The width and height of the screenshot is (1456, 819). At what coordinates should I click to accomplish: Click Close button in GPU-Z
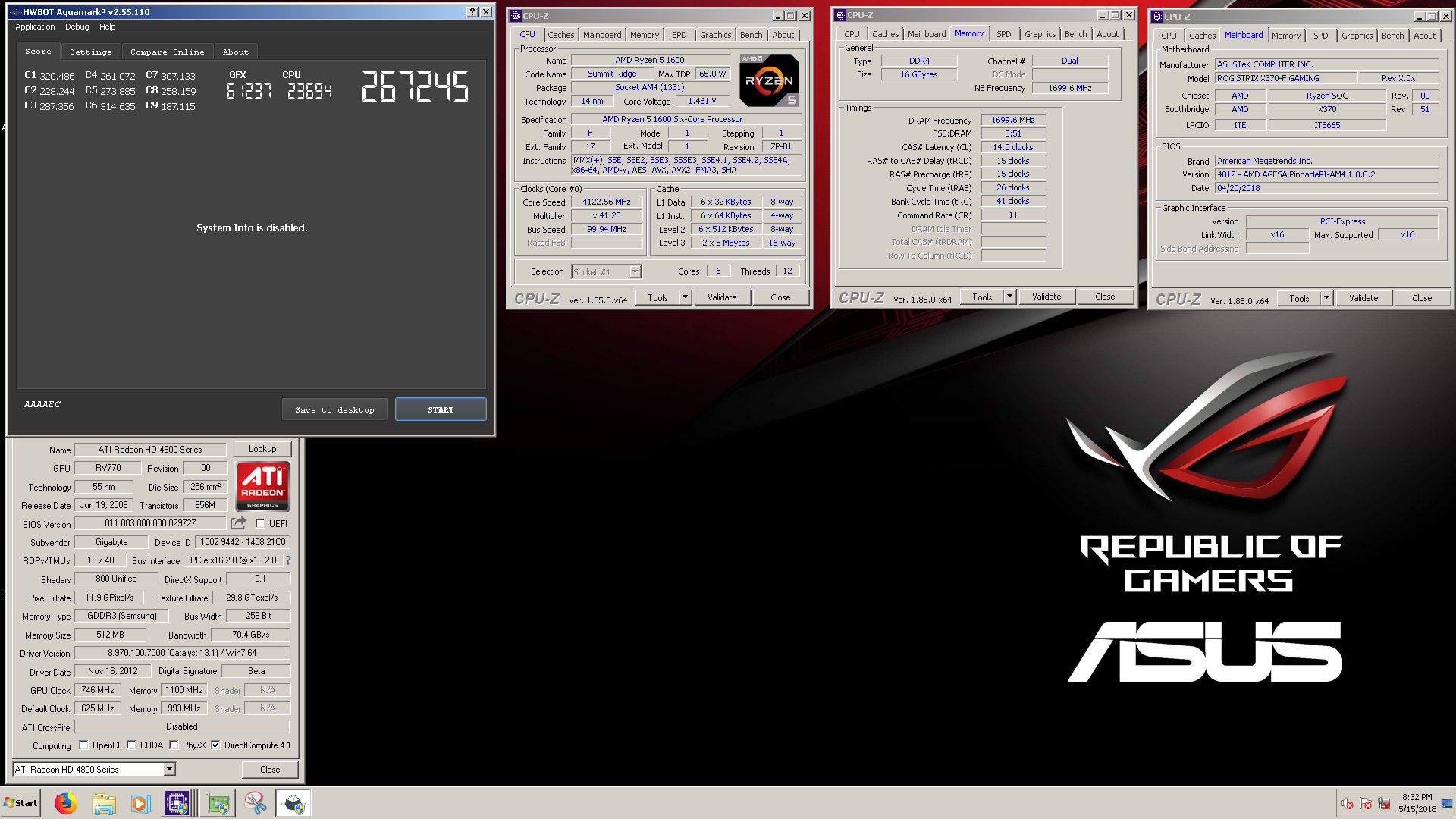[x=270, y=770]
